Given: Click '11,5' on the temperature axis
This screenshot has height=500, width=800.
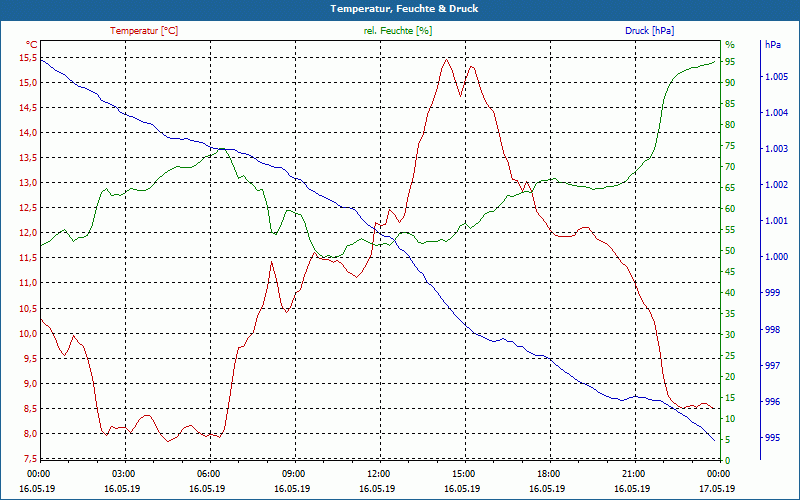Looking at the screenshot, I should 29,258.
